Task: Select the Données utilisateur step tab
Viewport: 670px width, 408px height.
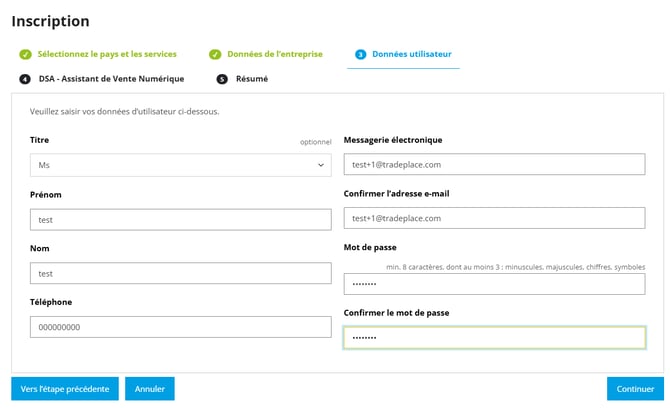Action: point(411,54)
